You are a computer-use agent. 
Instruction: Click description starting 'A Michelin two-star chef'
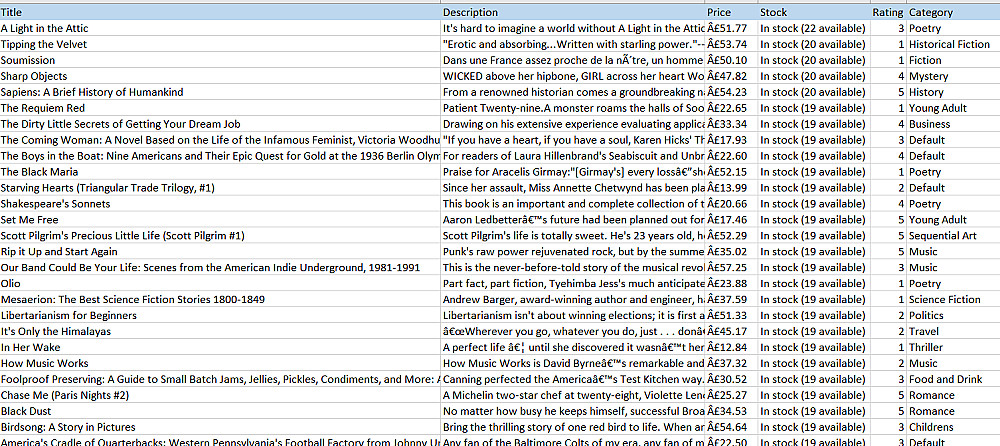(573, 395)
